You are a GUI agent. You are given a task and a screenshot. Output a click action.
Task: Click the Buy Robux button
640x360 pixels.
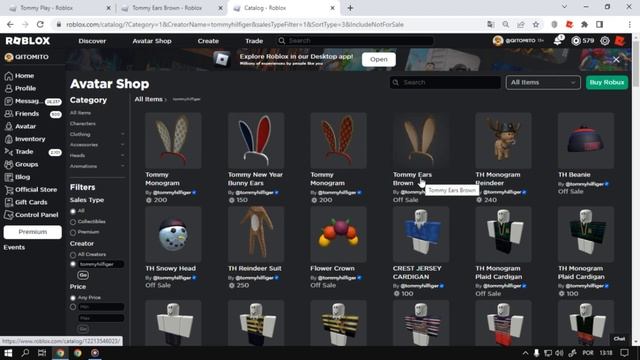coord(607,82)
